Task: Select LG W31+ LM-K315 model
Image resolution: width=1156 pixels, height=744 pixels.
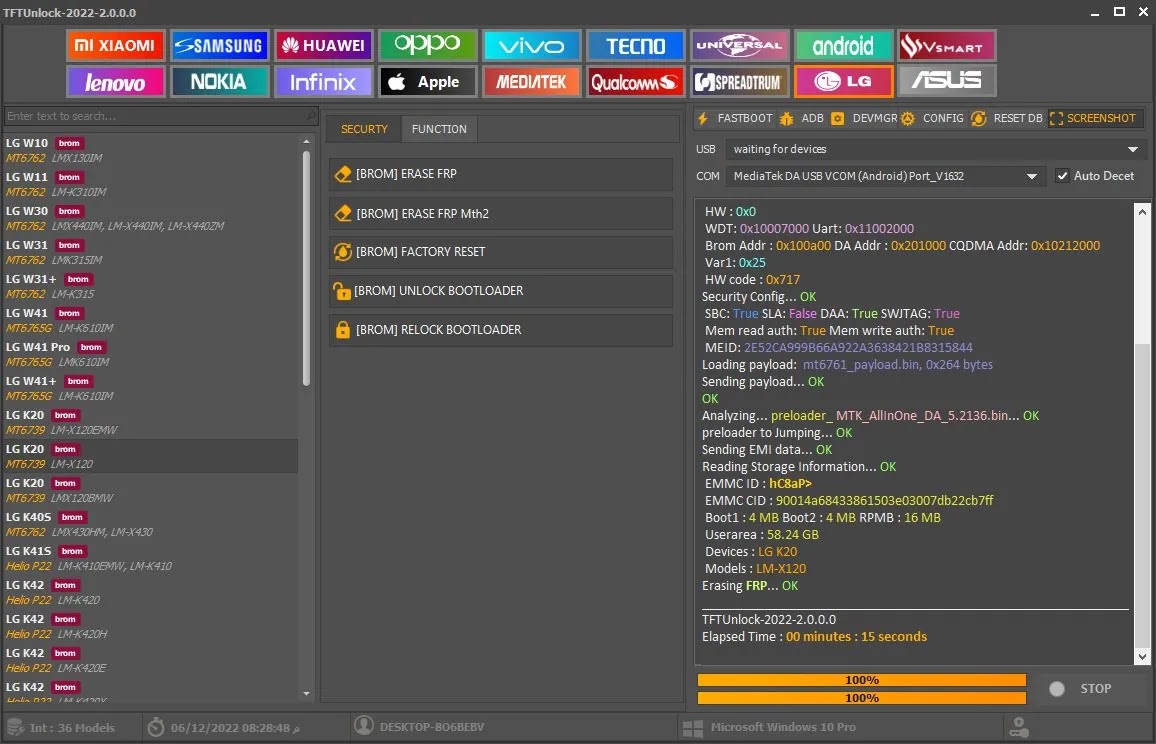Action: pyautogui.click(x=150, y=286)
